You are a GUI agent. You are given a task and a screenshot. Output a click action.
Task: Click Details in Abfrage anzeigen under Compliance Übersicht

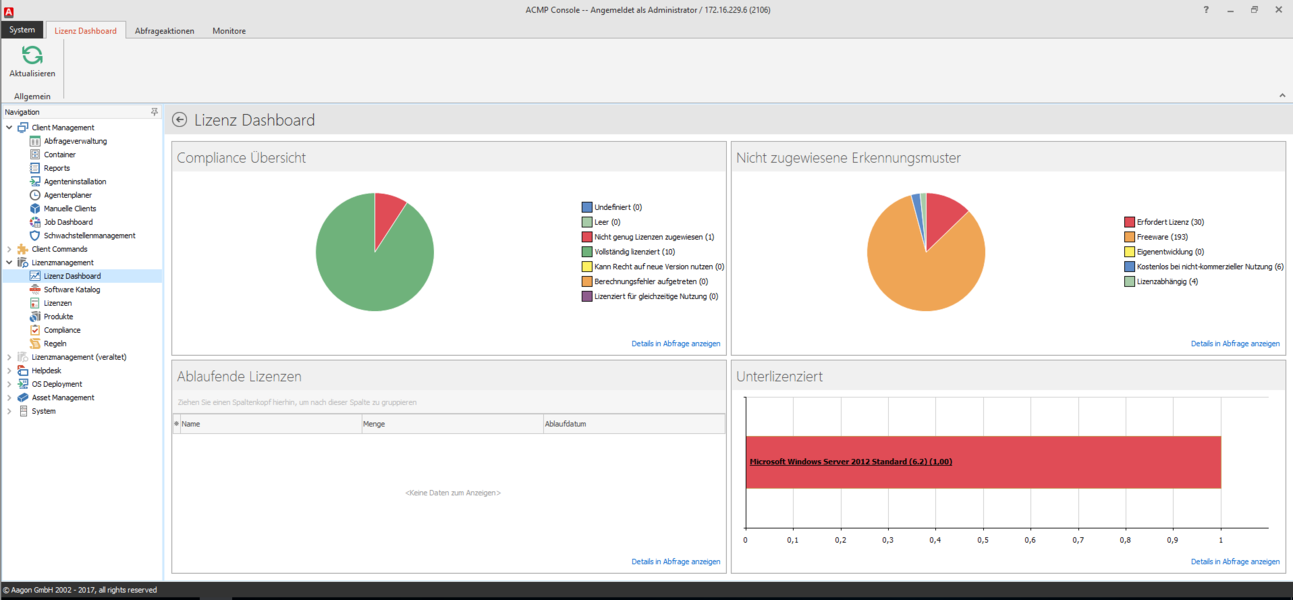coord(675,343)
